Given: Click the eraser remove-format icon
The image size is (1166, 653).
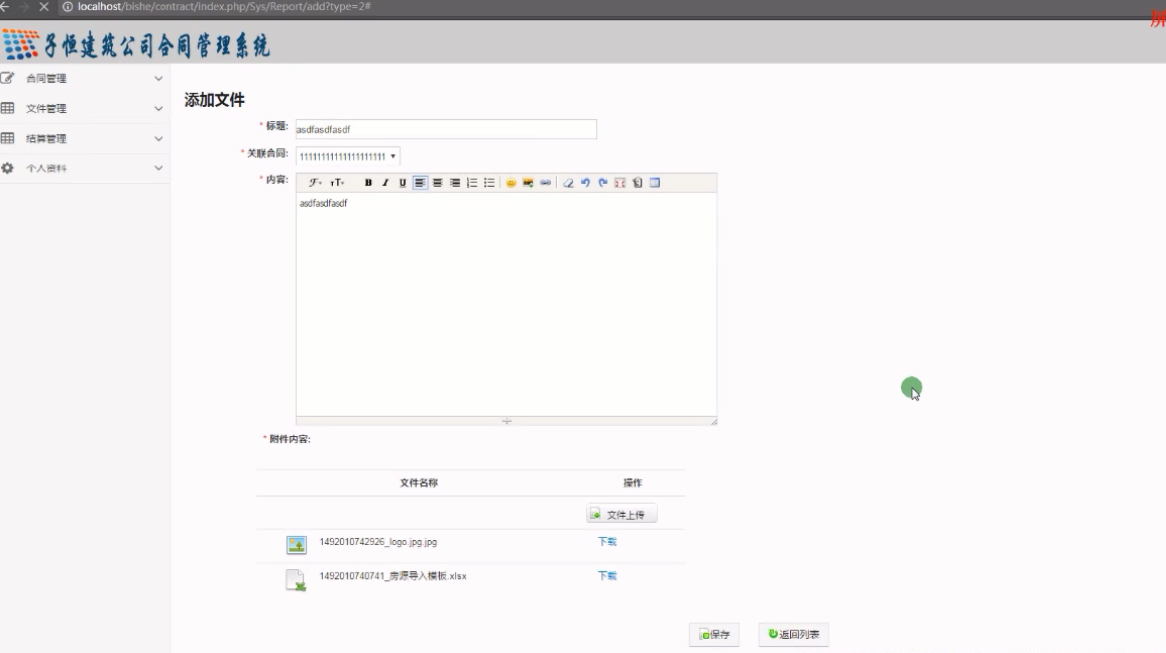Looking at the screenshot, I should click(x=568, y=183).
